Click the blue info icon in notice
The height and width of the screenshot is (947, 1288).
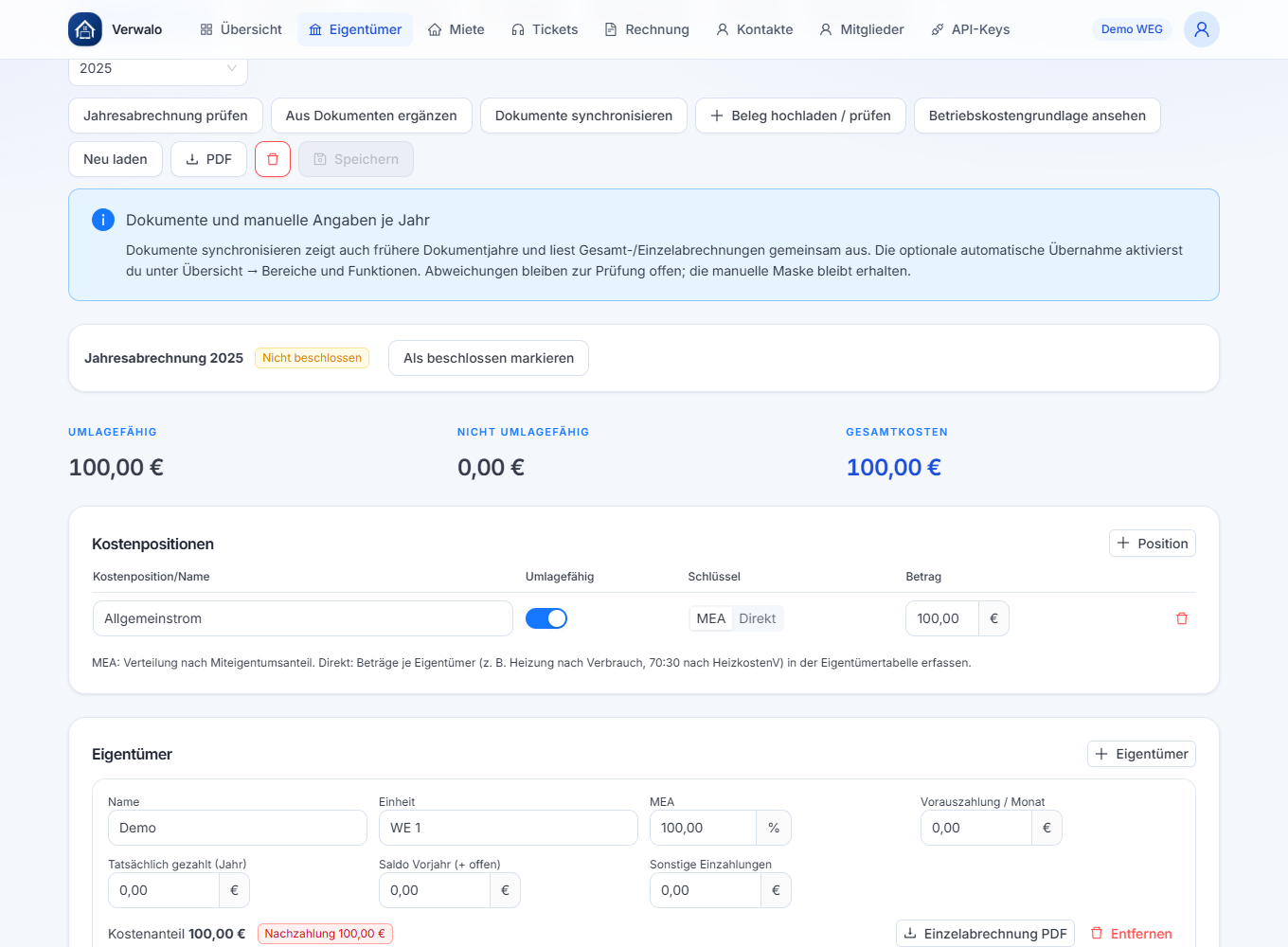tap(103, 220)
